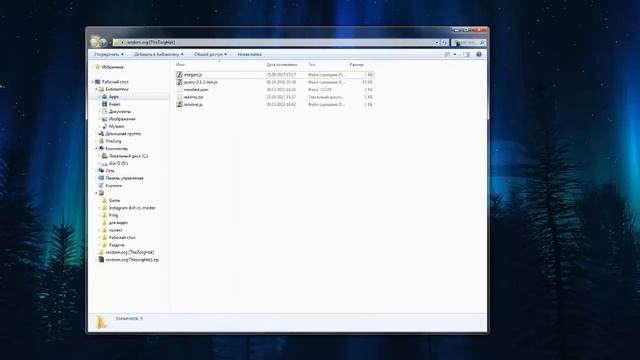Refresh the folder with the address bar button
The width and height of the screenshot is (640, 360).
444,42
